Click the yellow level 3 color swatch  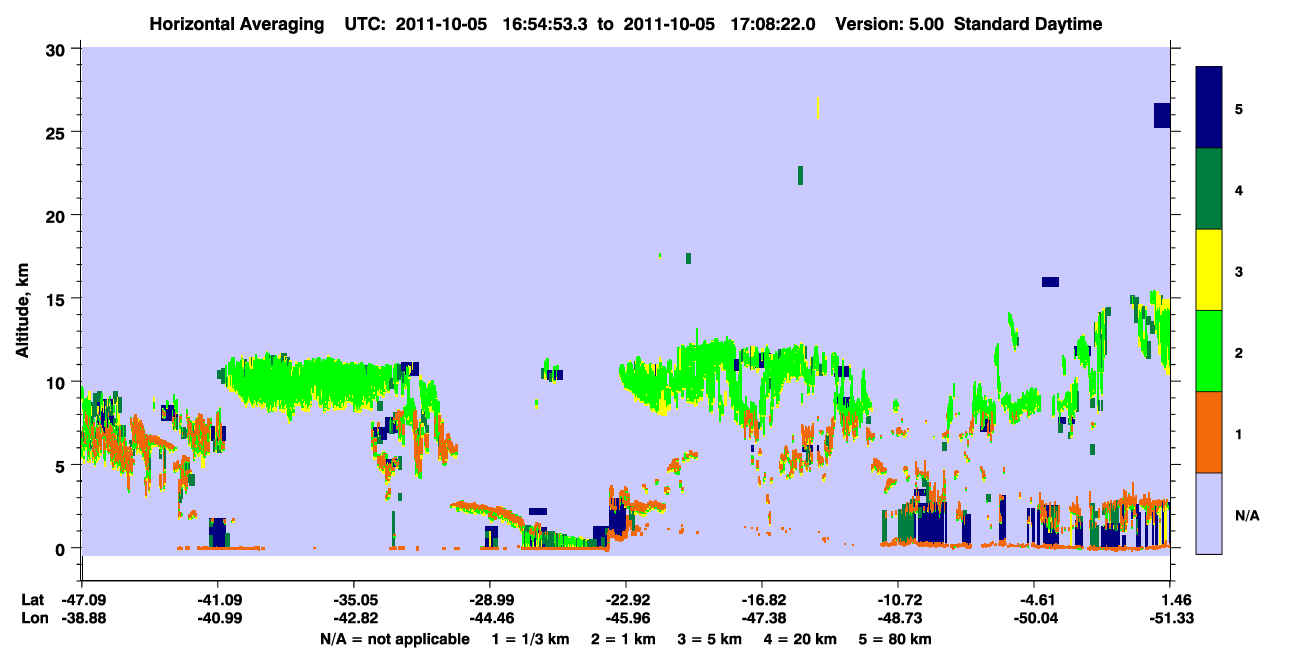[1209, 270]
